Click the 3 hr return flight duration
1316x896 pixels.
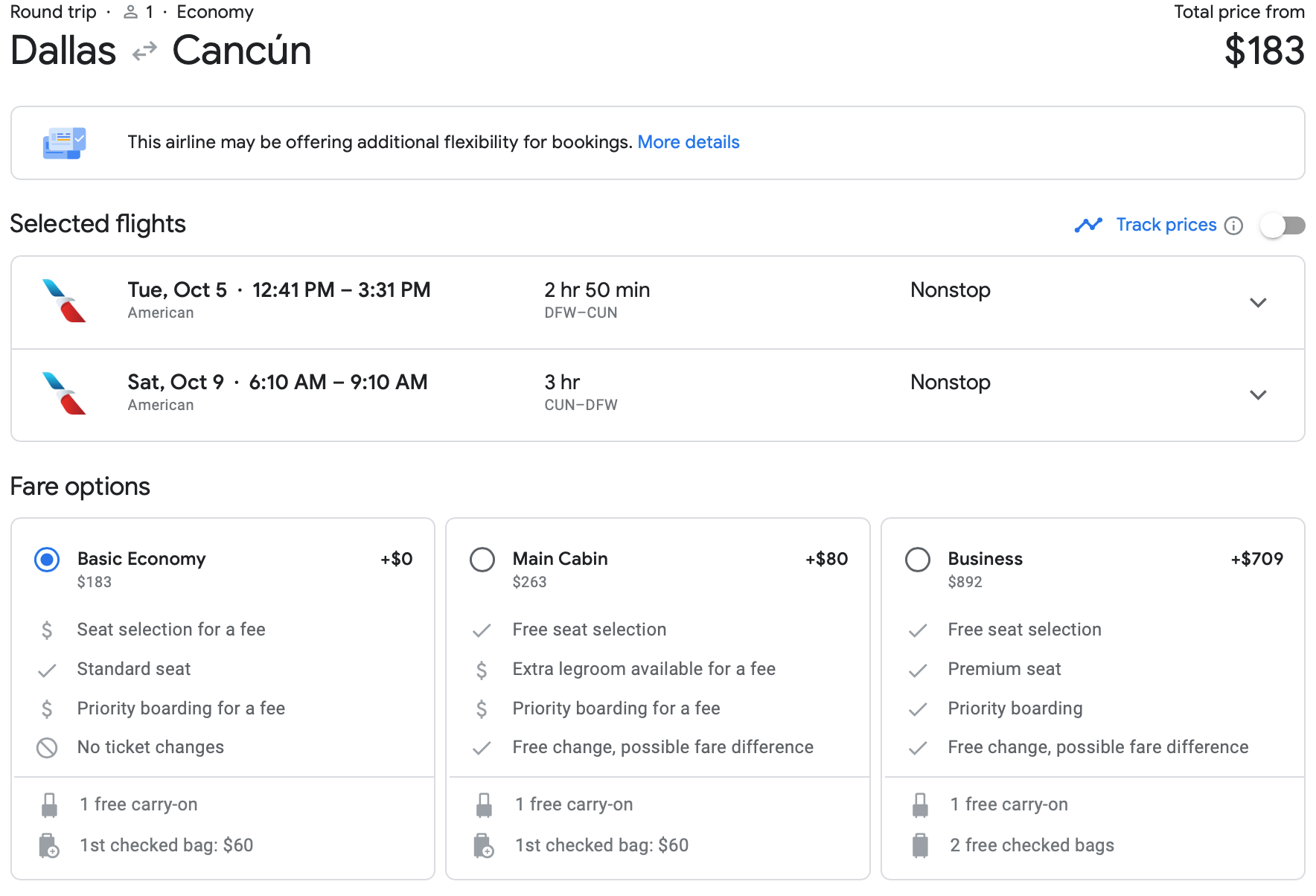[563, 383]
